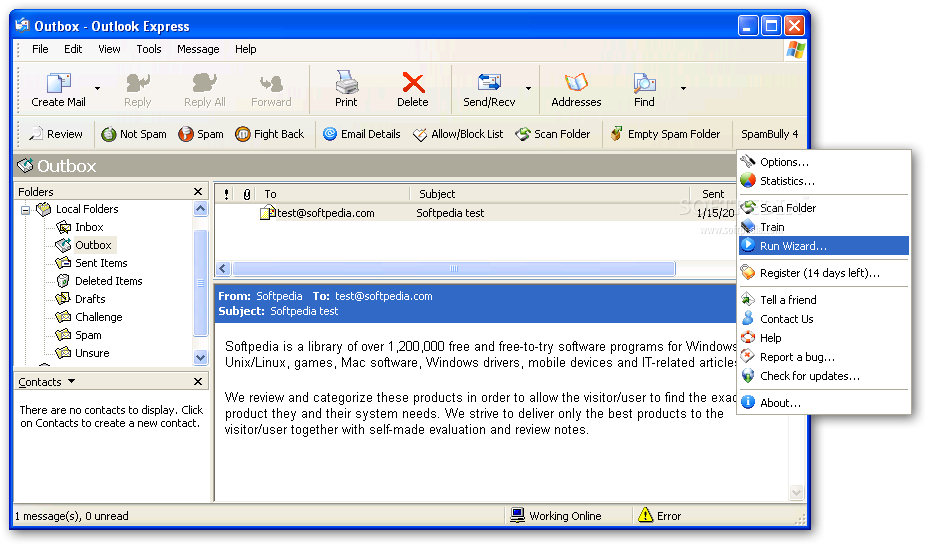Open the Send/Recv dropdown arrow
This screenshot has width=927, height=545.
coord(528,89)
